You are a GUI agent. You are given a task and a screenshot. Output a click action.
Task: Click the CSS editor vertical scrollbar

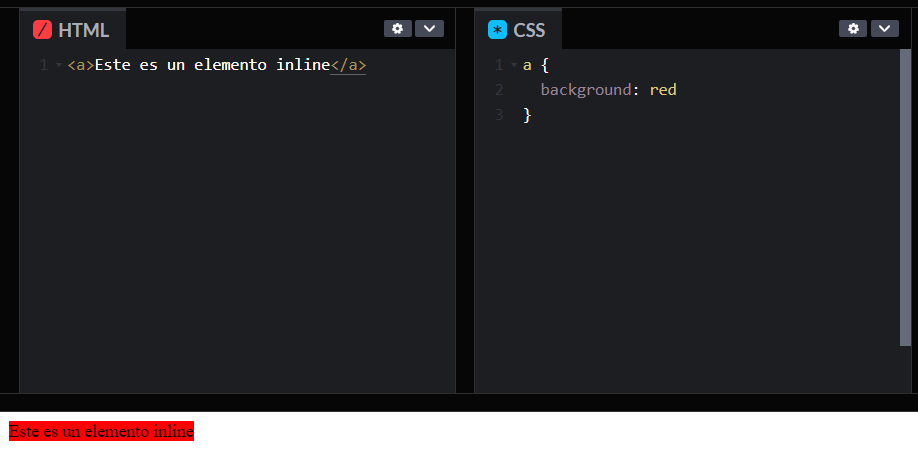905,197
